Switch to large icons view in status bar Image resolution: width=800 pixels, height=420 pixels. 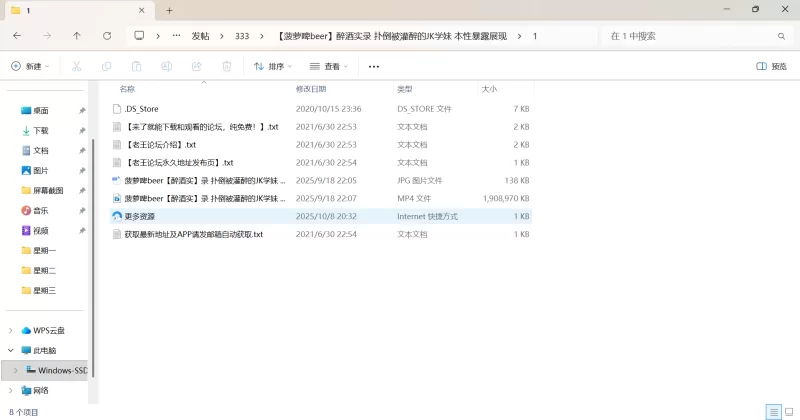click(x=788, y=412)
